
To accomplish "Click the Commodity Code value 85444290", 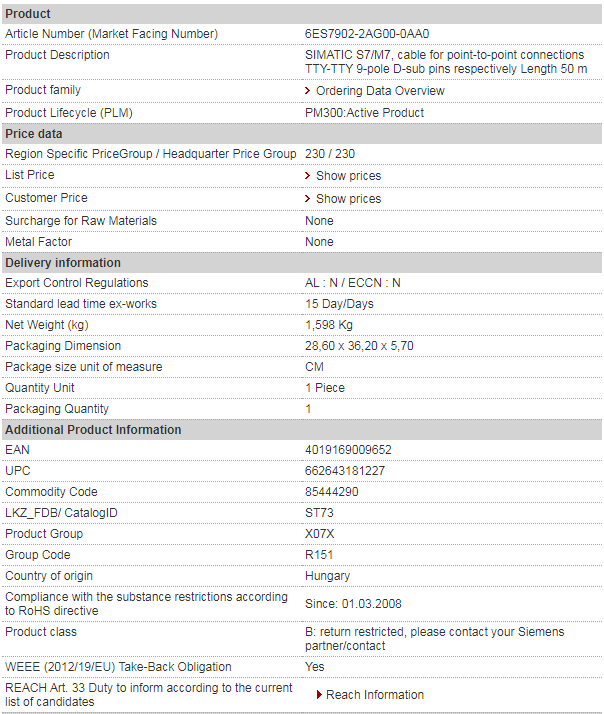I will [x=332, y=492].
